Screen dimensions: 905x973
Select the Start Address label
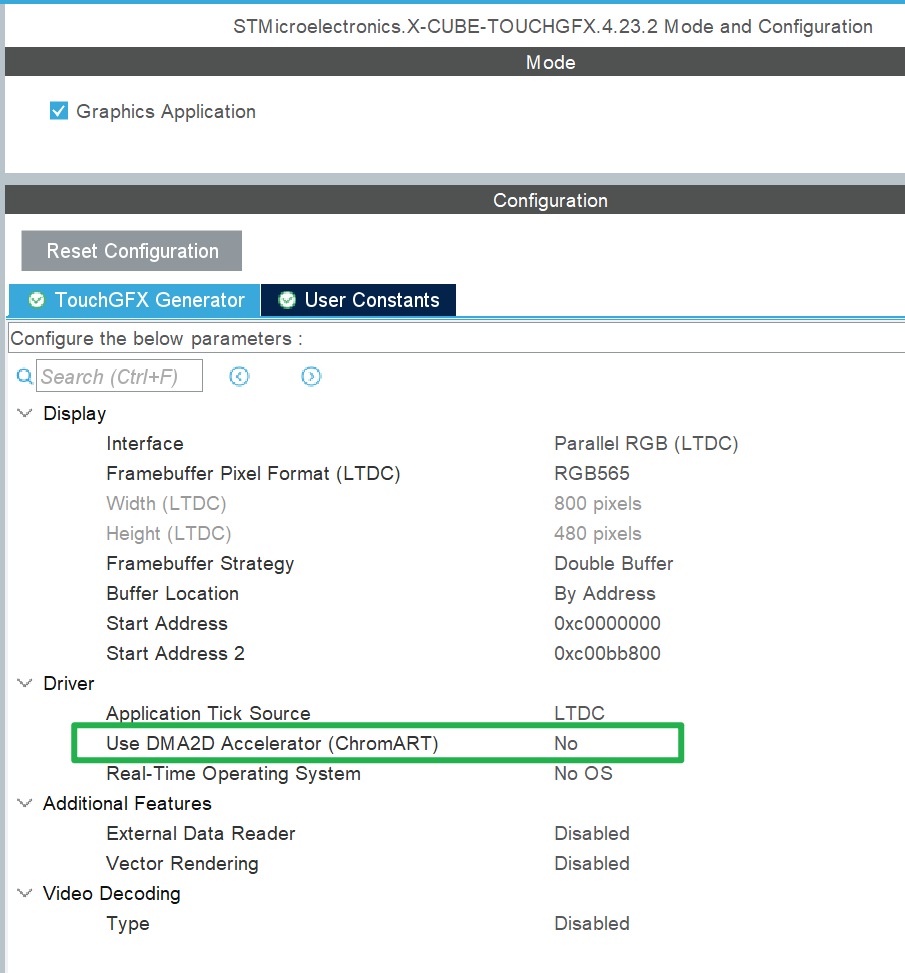167,624
